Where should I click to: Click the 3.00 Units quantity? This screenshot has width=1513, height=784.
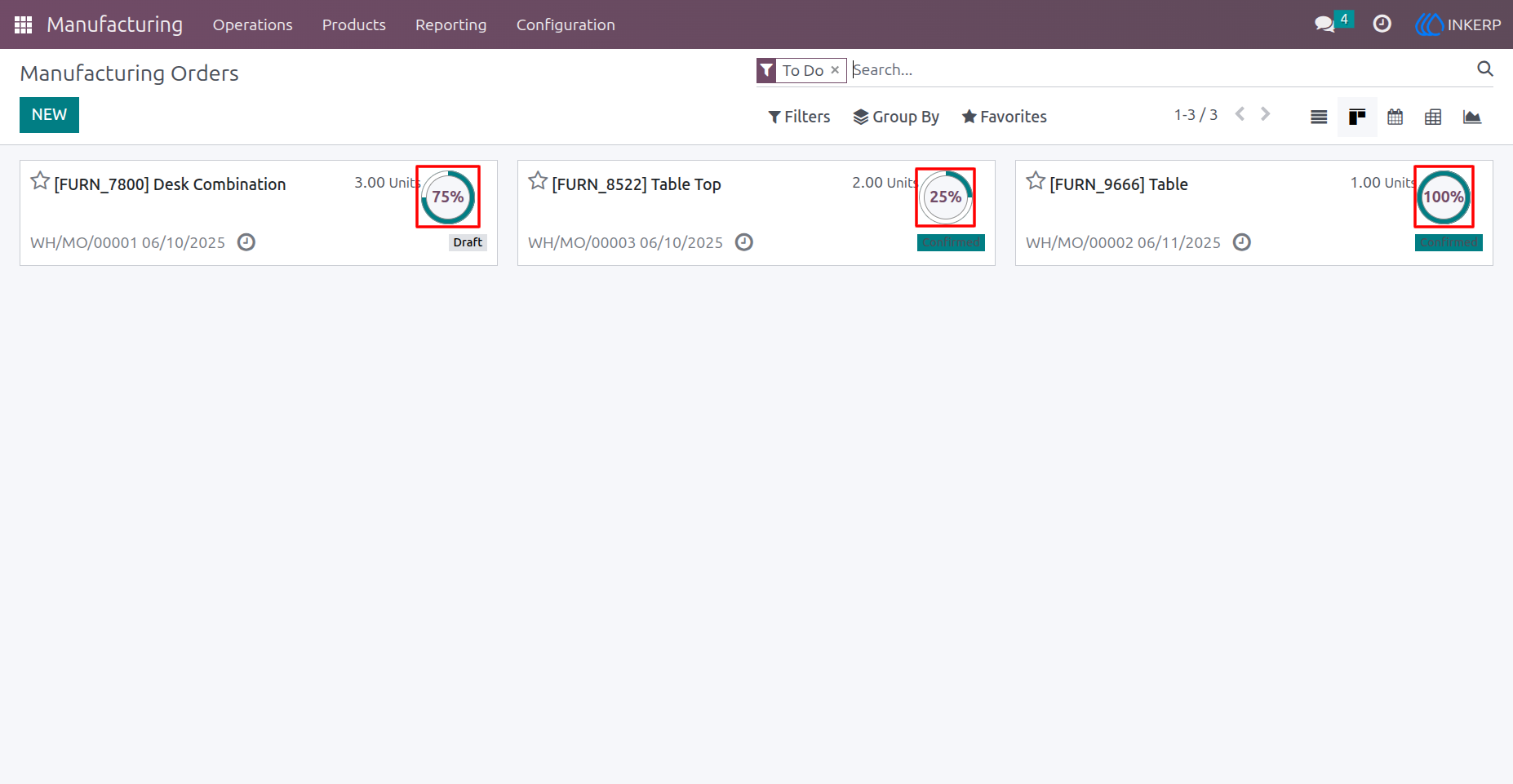(x=387, y=183)
